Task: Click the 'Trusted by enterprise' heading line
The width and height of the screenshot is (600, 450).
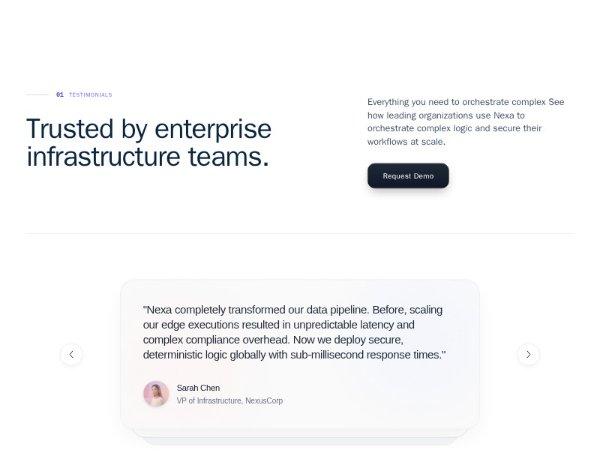Action: point(148,129)
